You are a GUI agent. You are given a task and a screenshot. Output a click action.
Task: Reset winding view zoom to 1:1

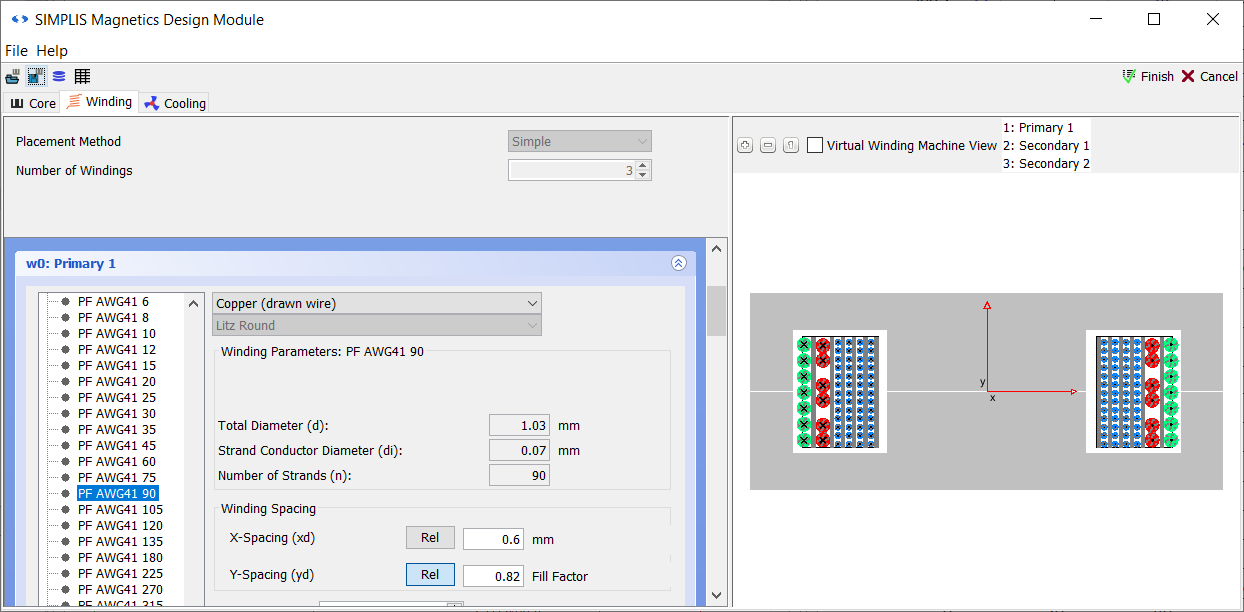click(790, 146)
